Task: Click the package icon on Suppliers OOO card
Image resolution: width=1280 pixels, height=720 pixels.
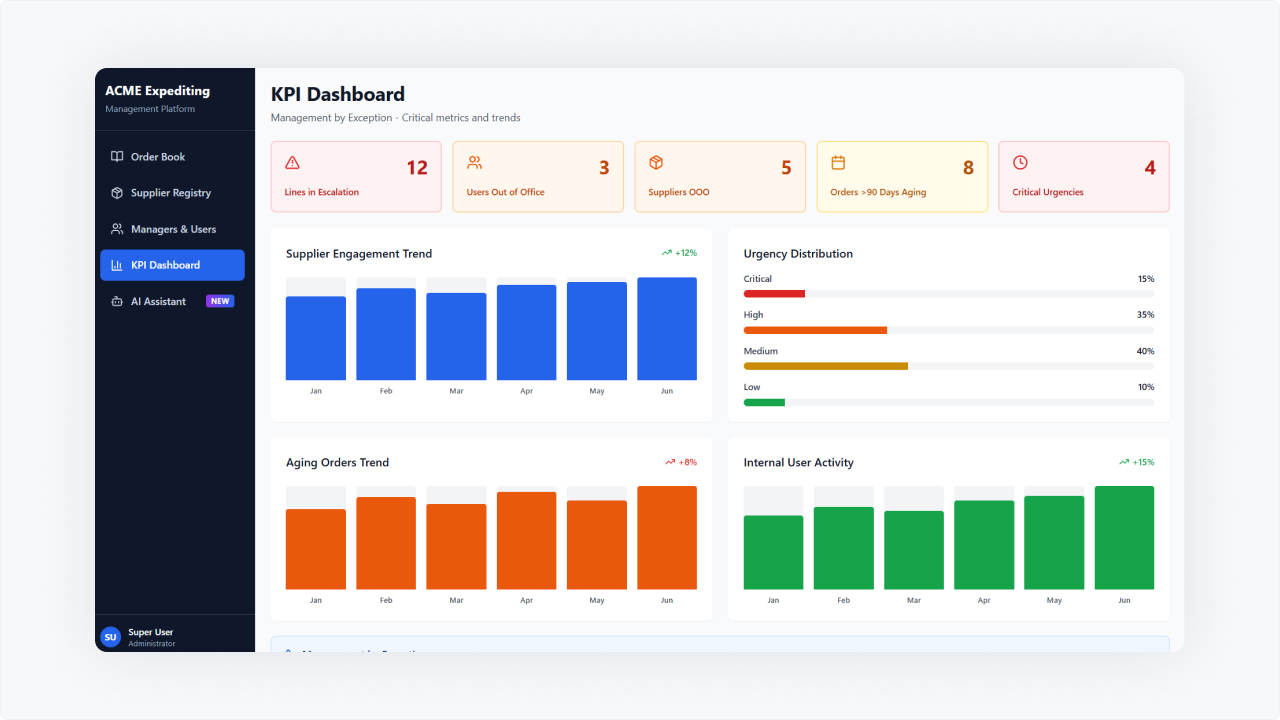Action: click(x=656, y=163)
